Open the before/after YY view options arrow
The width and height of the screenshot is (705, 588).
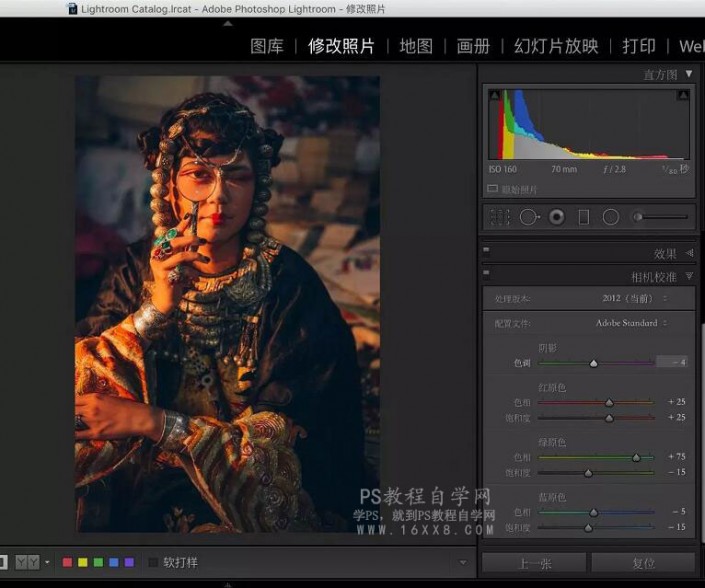coord(47,562)
